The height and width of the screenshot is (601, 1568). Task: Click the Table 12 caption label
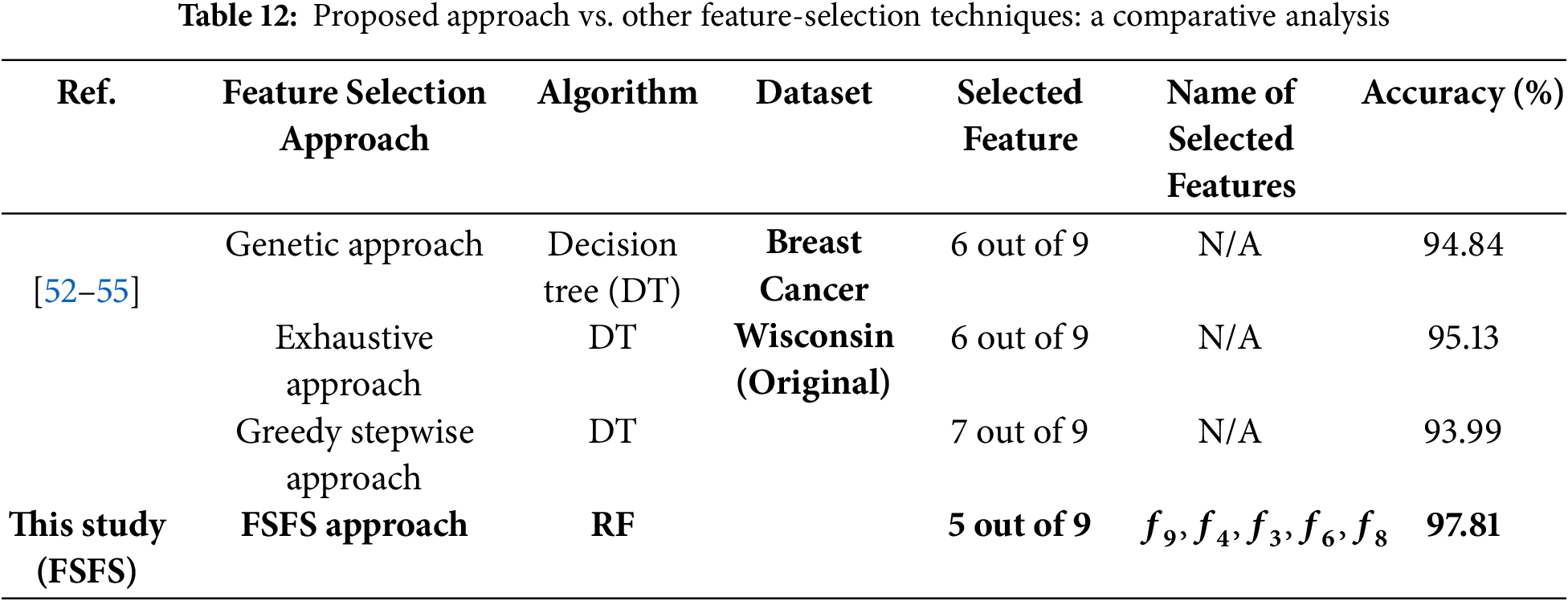(x=238, y=16)
